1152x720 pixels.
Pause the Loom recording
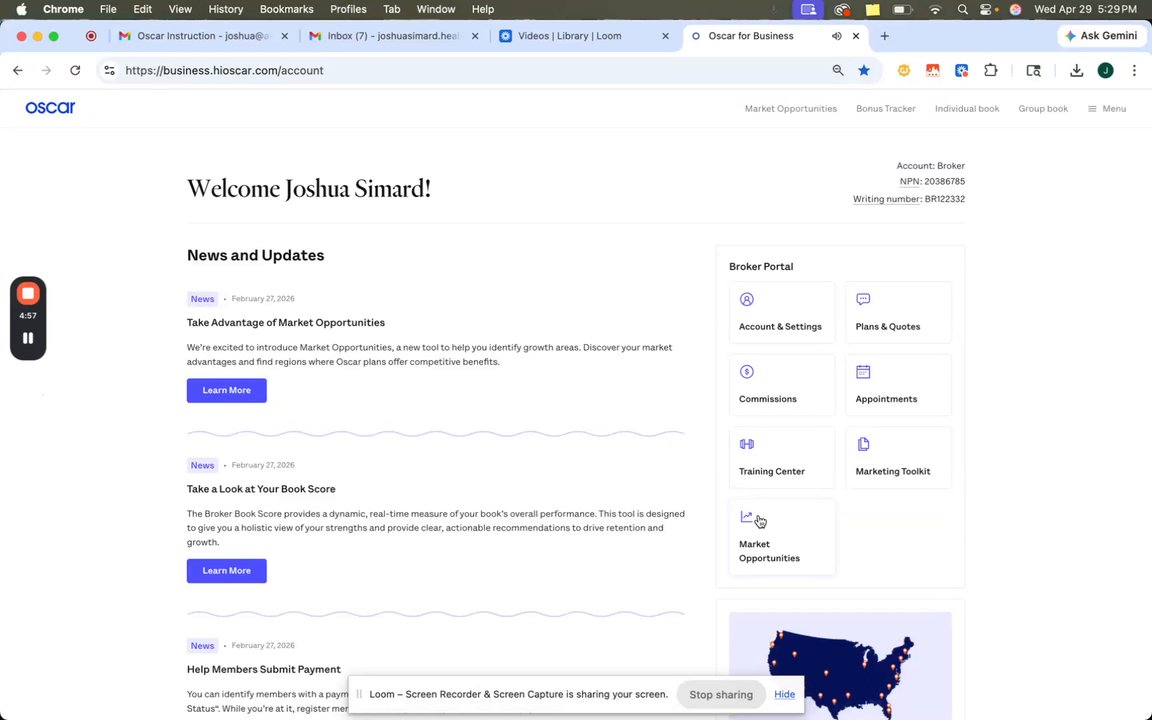pos(28,338)
